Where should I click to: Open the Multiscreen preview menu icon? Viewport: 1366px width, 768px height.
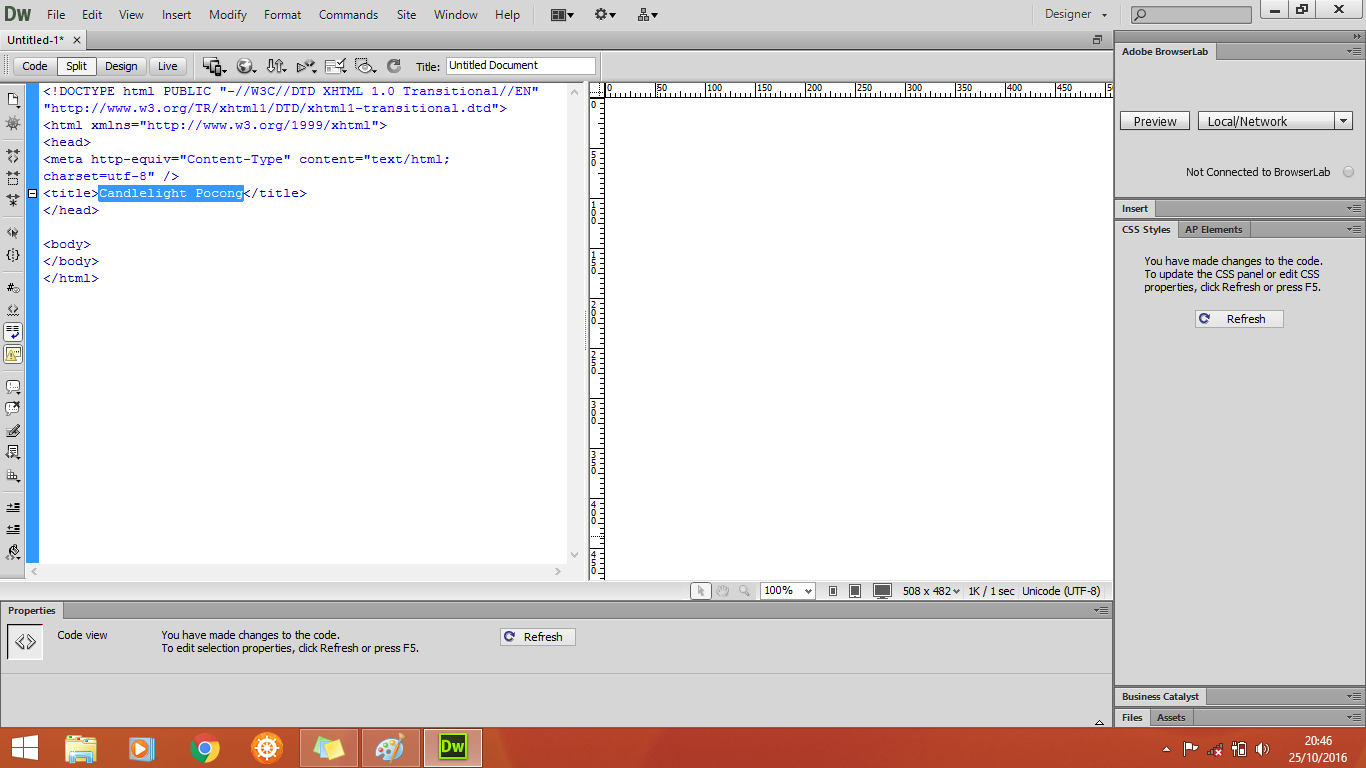point(213,66)
